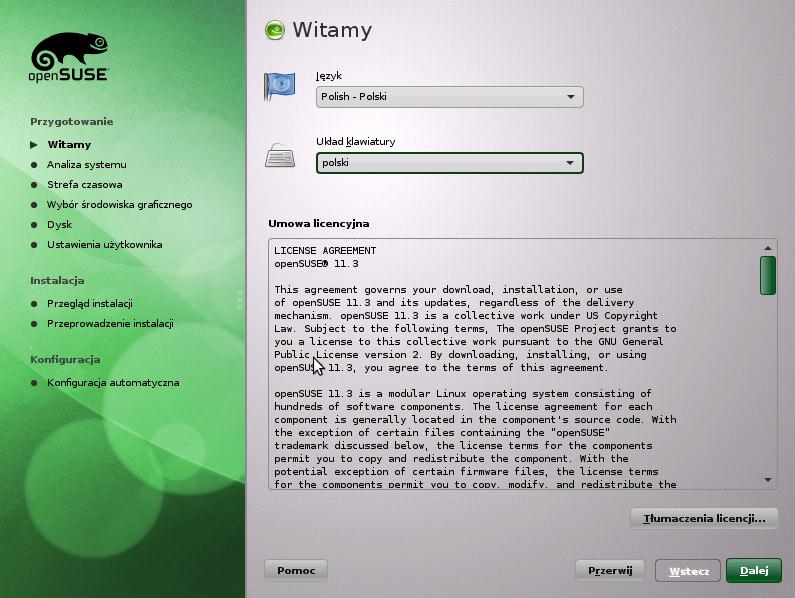Click the license scrollbar up arrow
Image resolution: width=795 pixels, height=598 pixels.
point(768,248)
